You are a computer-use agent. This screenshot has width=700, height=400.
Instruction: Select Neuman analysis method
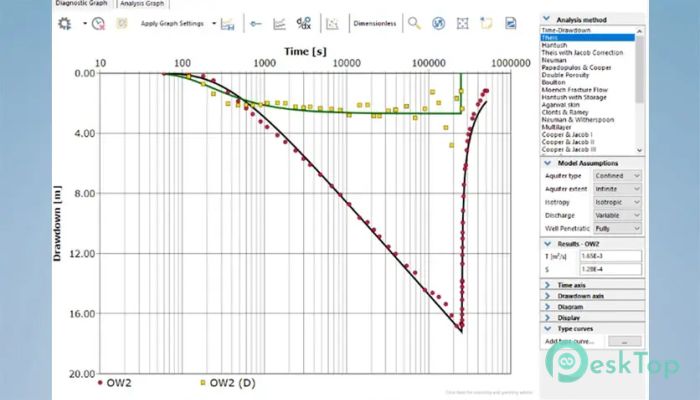(x=554, y=60)
